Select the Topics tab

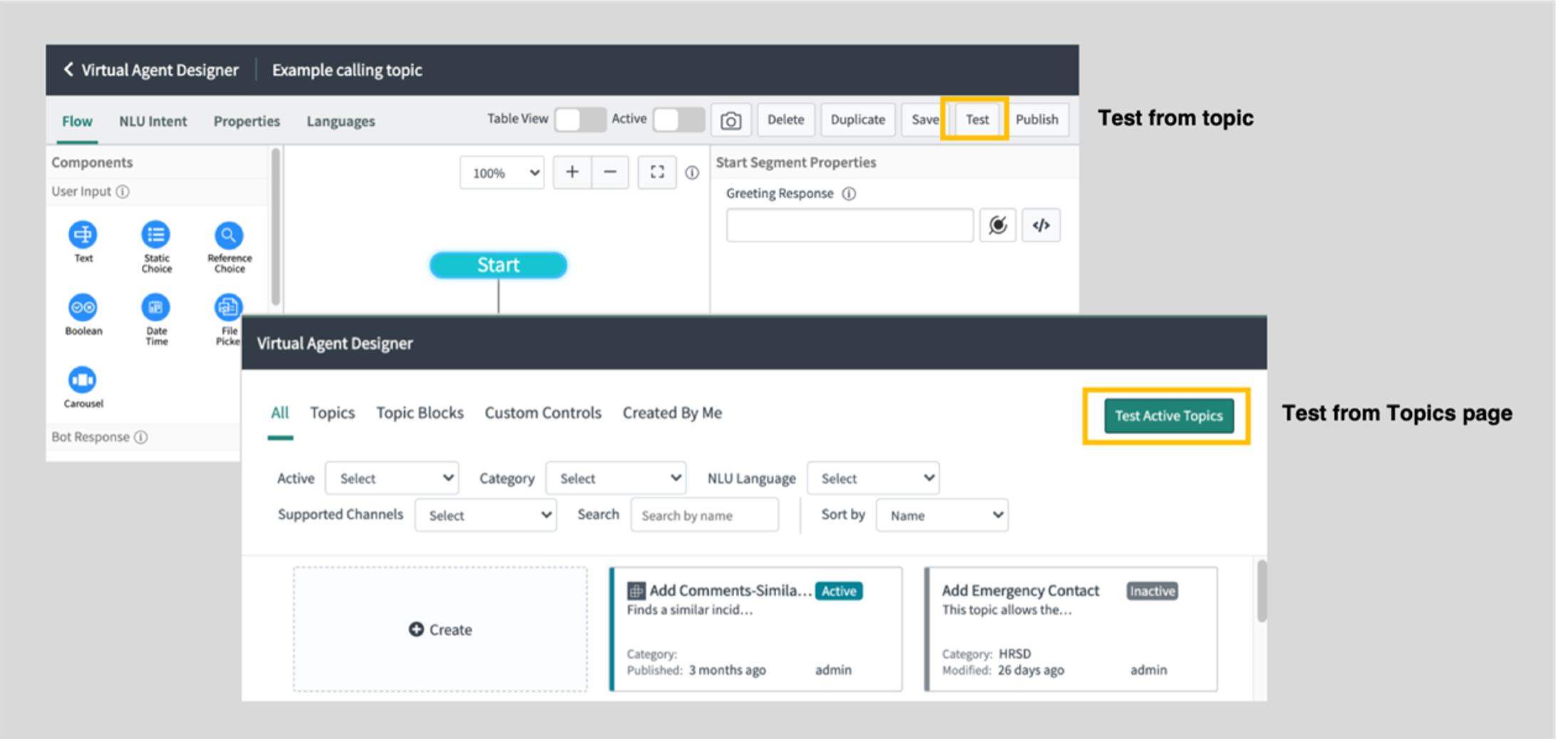(332, 413)
